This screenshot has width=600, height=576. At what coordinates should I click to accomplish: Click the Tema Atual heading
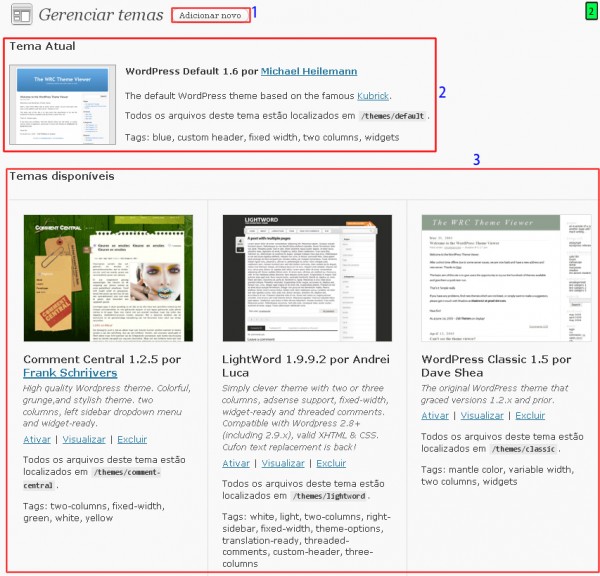click(x=42, y=46)
